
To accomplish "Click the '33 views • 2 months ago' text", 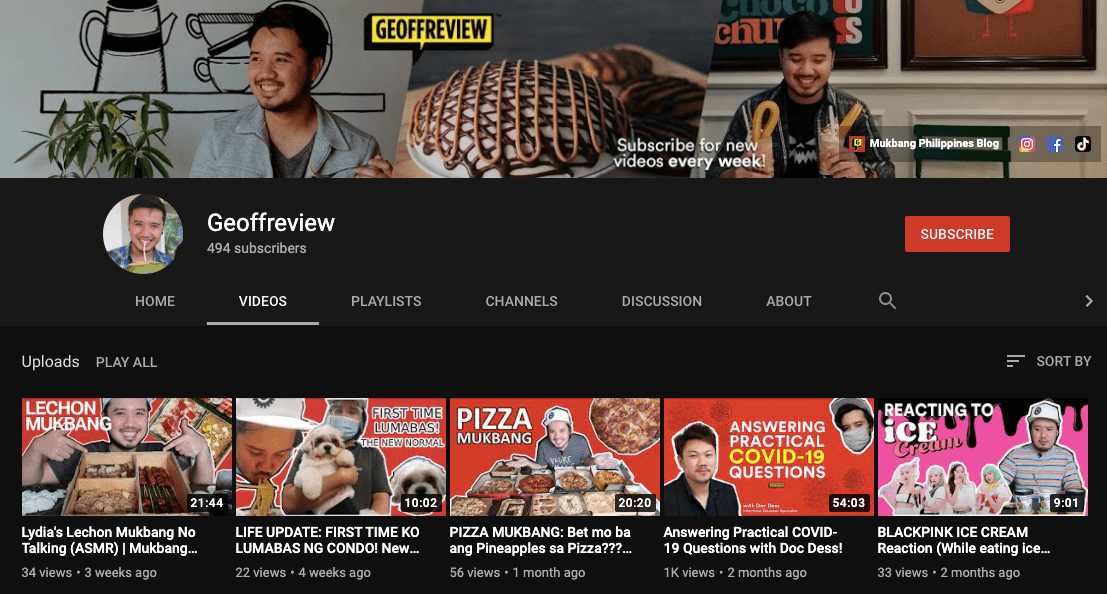I will coord(949,573).
